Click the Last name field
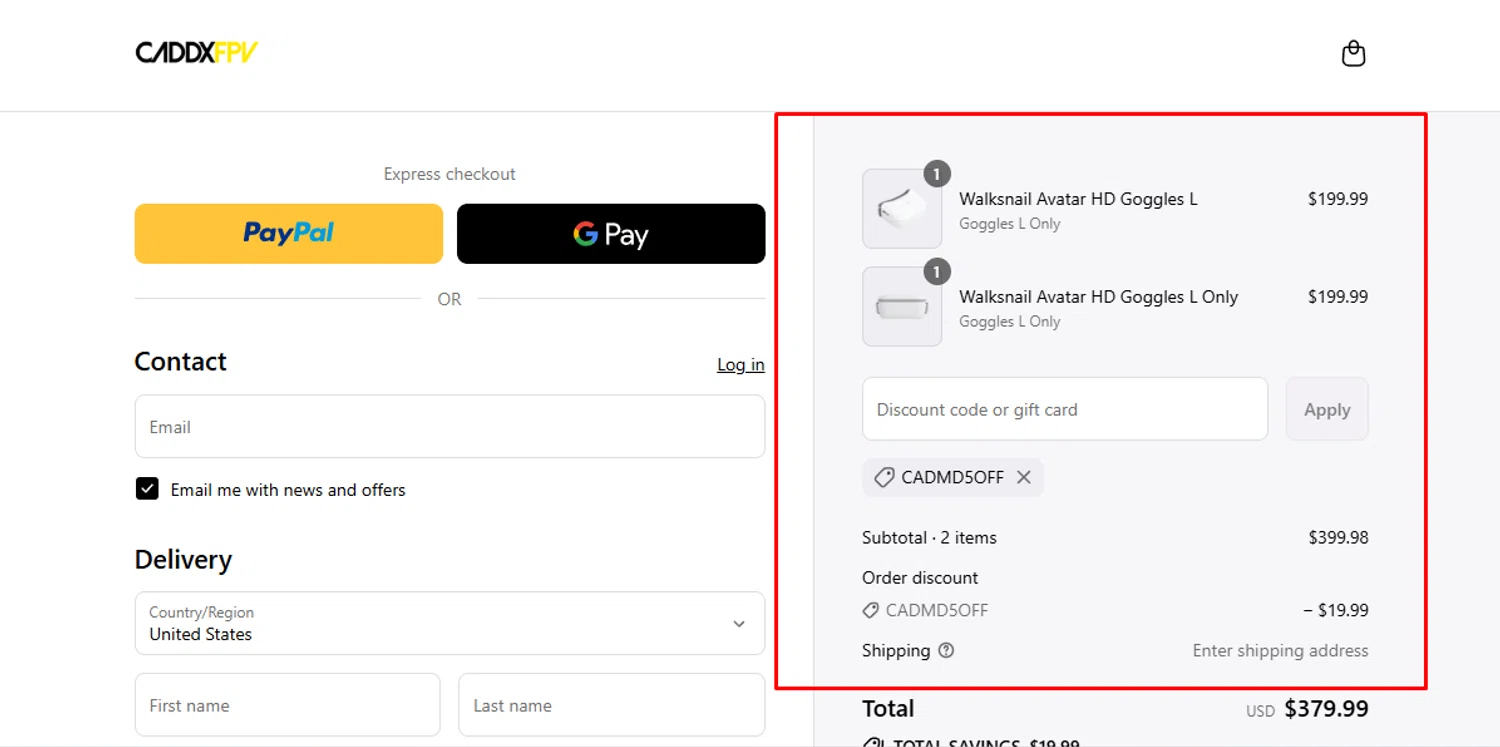This screenshot has height=747, width=1500. (612, 705)
